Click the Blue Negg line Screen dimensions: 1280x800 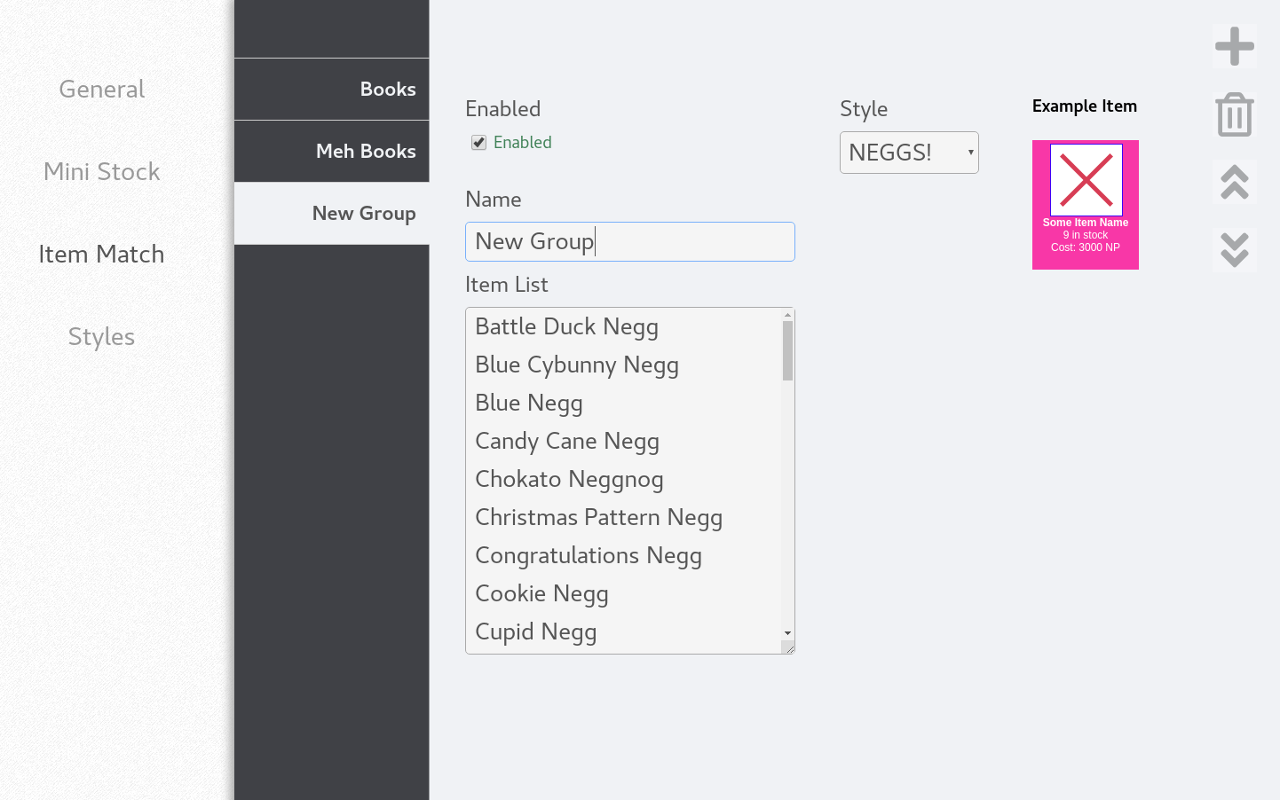coord(529,403)
